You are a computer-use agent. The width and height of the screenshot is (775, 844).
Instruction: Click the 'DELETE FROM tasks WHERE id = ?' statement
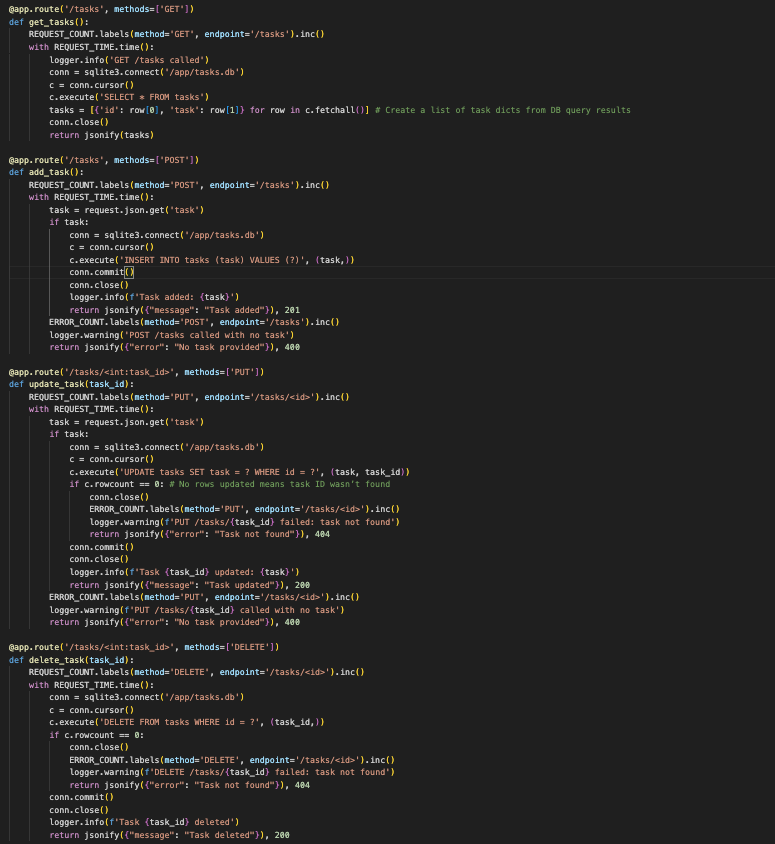click(187, 722)
